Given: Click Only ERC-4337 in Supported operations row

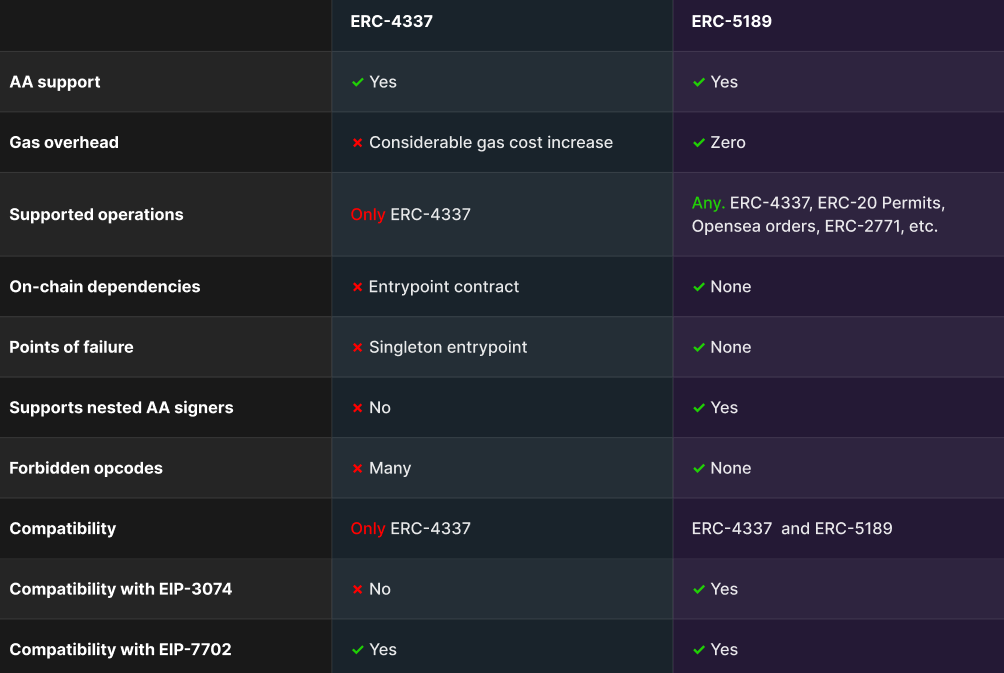Looking at the screenshot, I should pyautogui.click(x=410, y=215).
